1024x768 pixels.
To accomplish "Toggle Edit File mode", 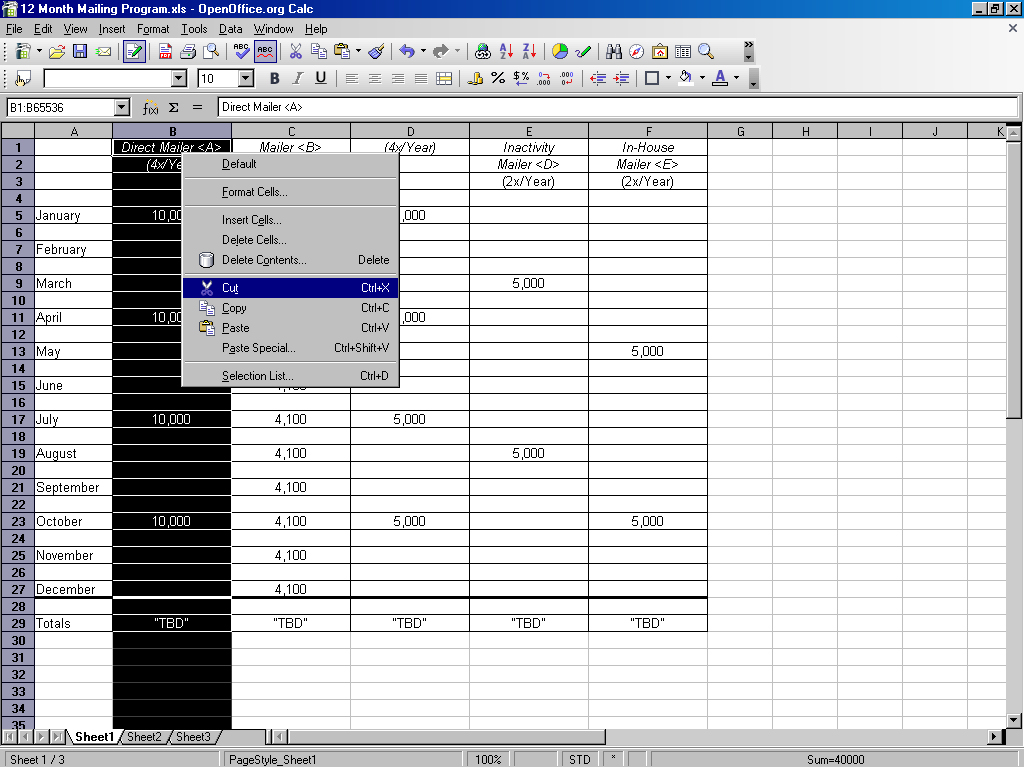I will 134,51.
